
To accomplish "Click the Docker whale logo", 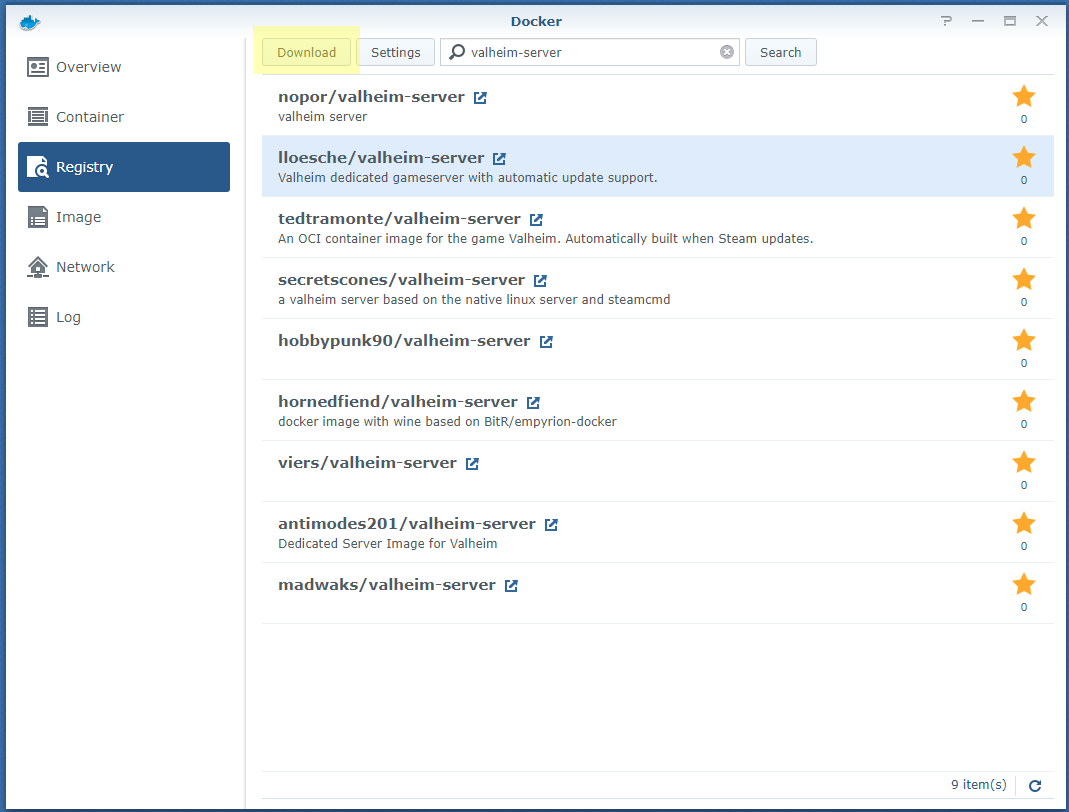I will point(30,22).
